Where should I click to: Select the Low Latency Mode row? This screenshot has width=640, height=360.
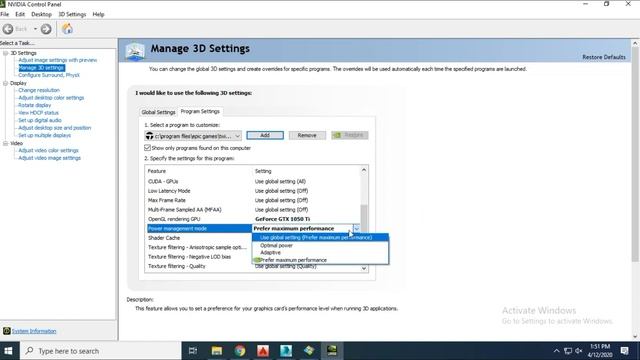point(253,191)
